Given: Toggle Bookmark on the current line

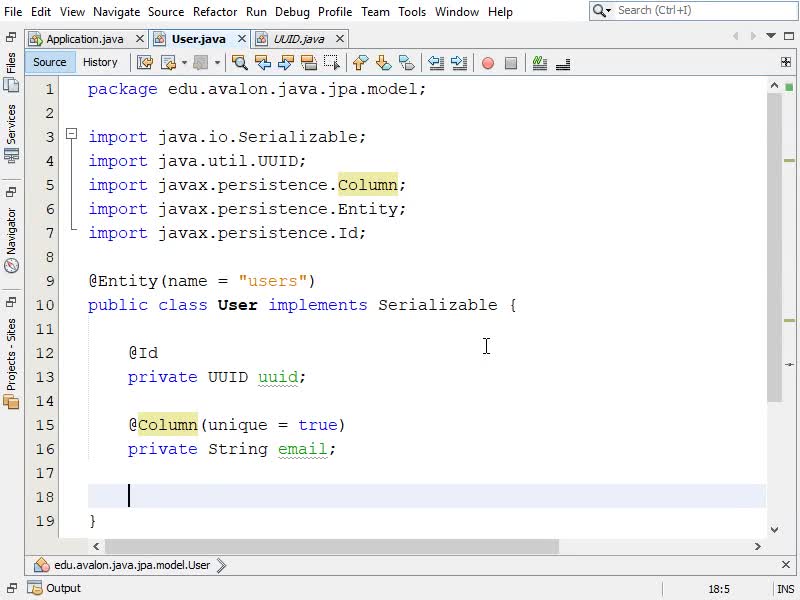Looking at the screenshot, I should pyautogui.click(x=407, y=63).
